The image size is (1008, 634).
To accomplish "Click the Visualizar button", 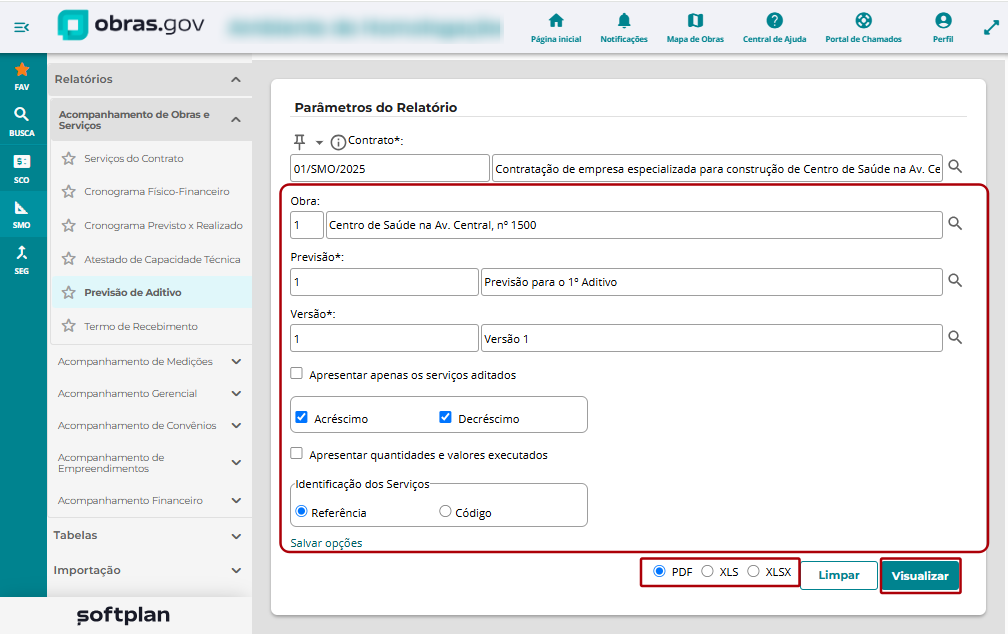I will pyautogui.click(x=920, y=575).
